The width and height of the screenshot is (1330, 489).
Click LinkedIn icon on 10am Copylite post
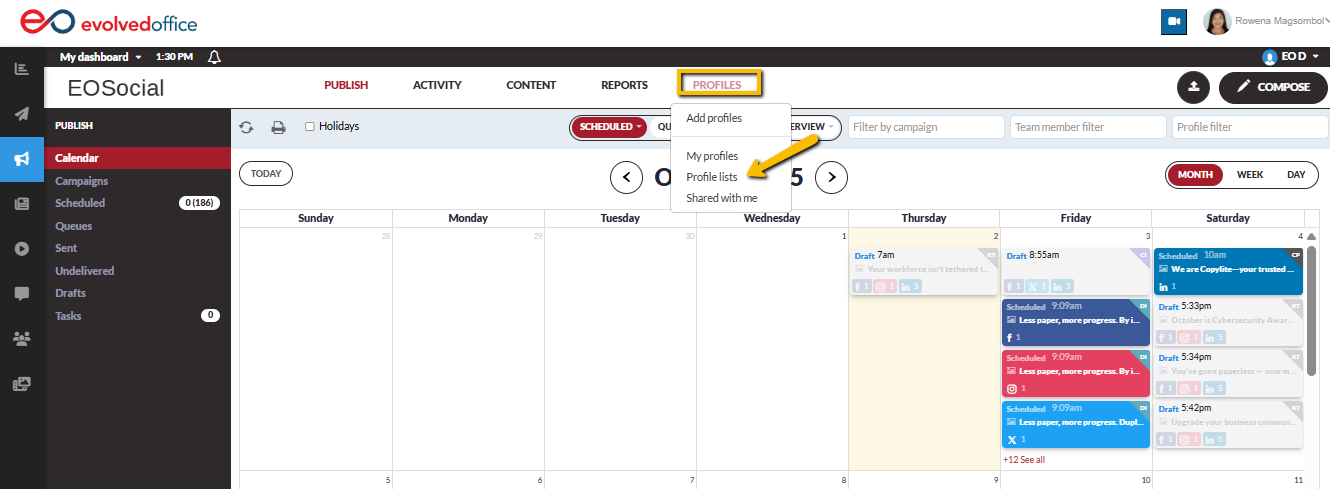1162,286
